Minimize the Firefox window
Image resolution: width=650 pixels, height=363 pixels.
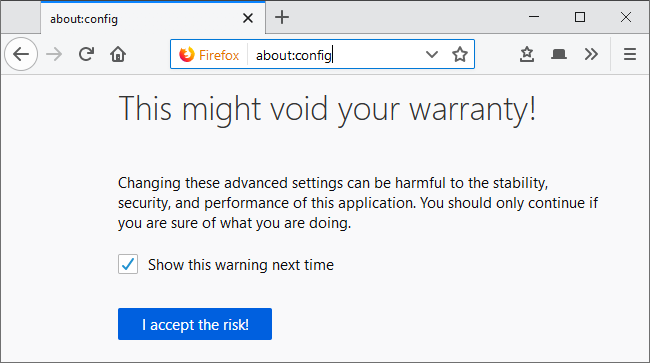(534, 17)
